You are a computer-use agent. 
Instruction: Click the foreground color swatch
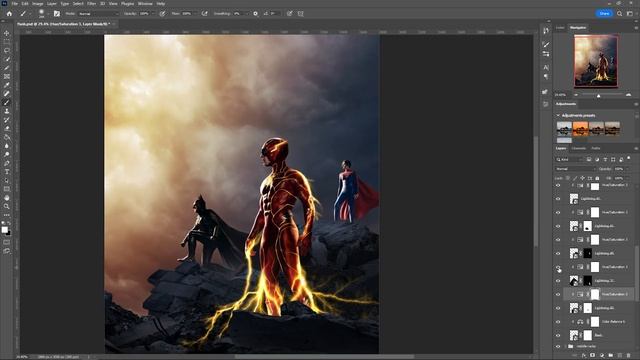pyautogui.click(x=4, y=230)
